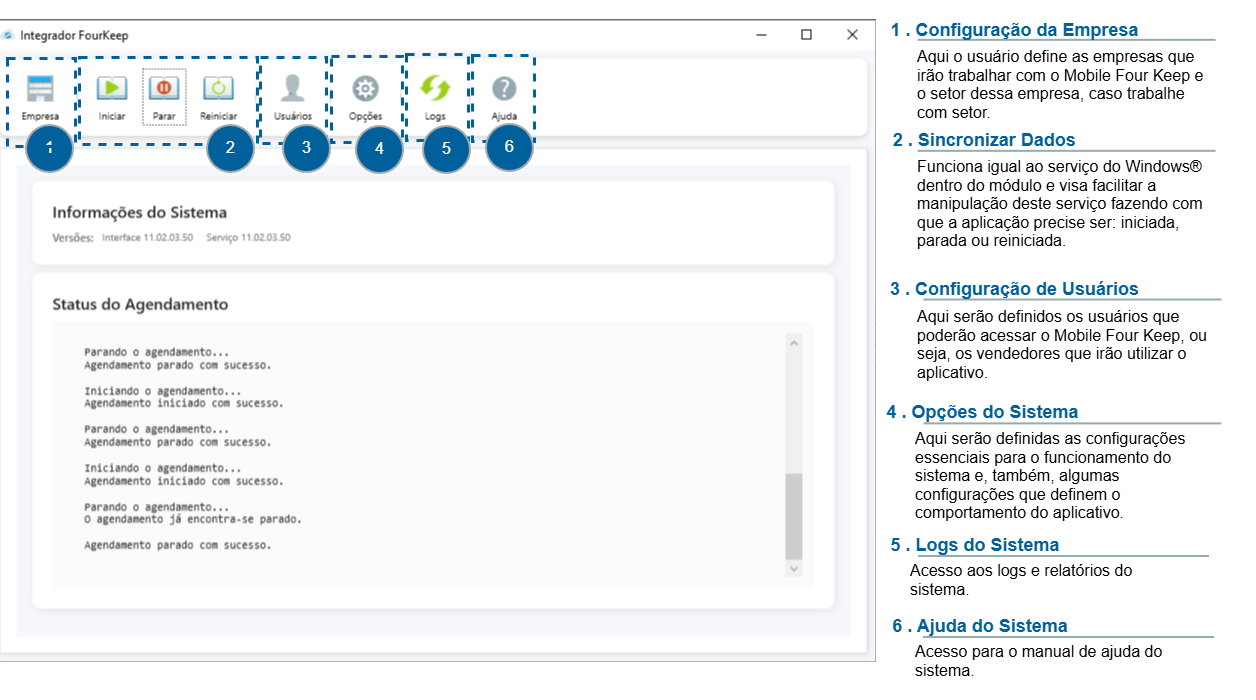Open the Empresa configuration icon

pyautogui.click(x=40, y=89)
